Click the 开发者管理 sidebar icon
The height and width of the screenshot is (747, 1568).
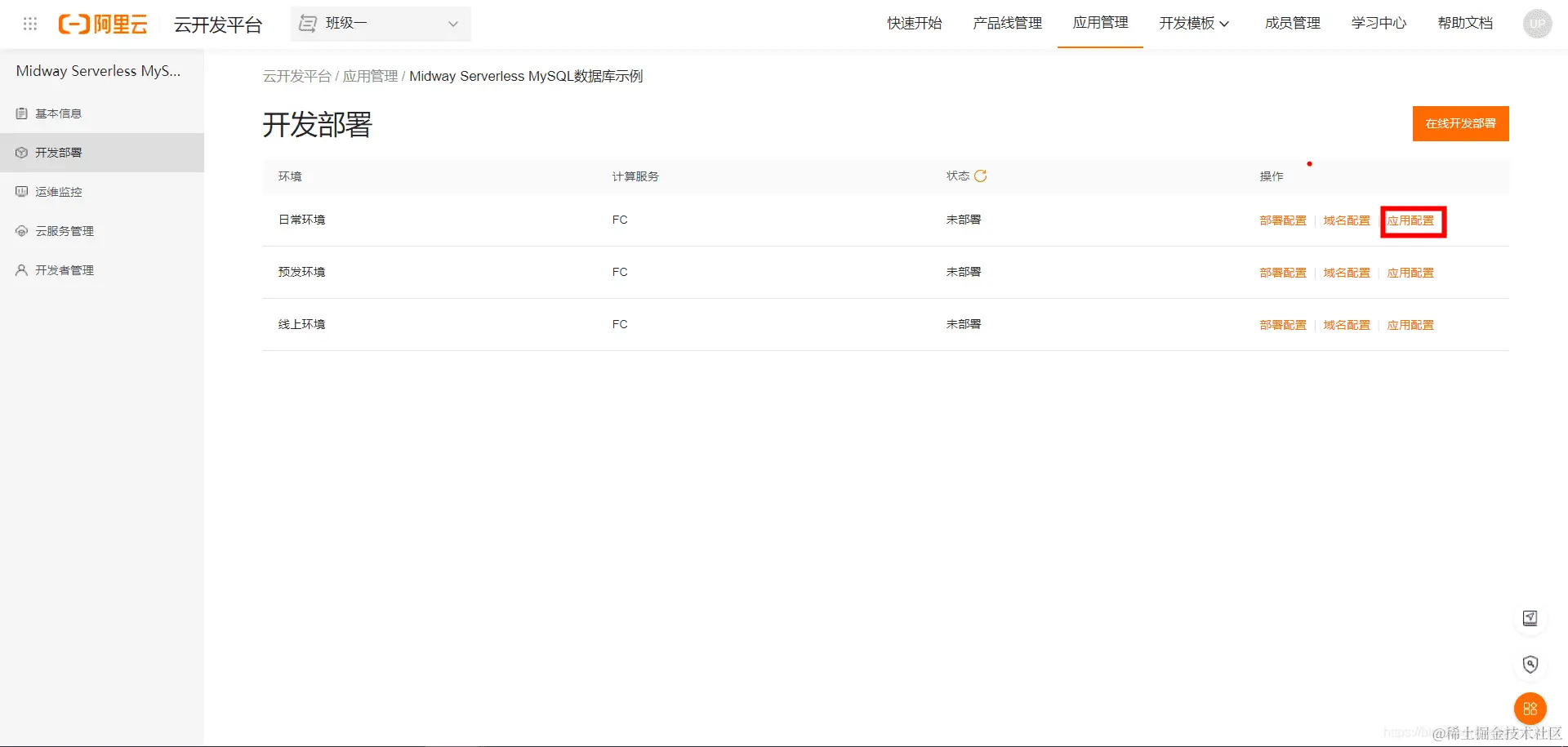click(x=22, y=270)
